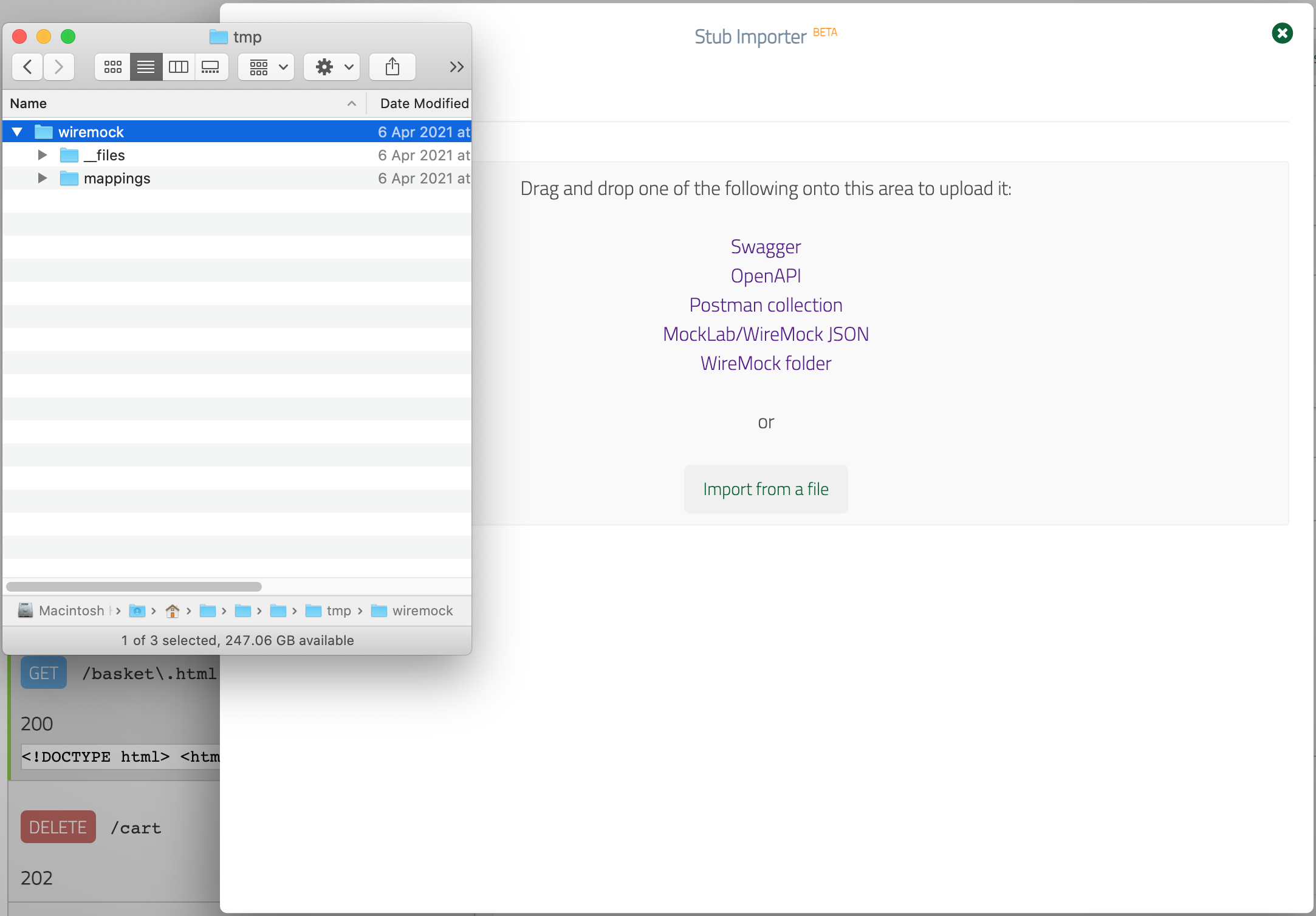Image resolution: width=1316 pixels, height=916 pixels.
Task: Click tmp folder in path bar
Action: click(328, 610)
